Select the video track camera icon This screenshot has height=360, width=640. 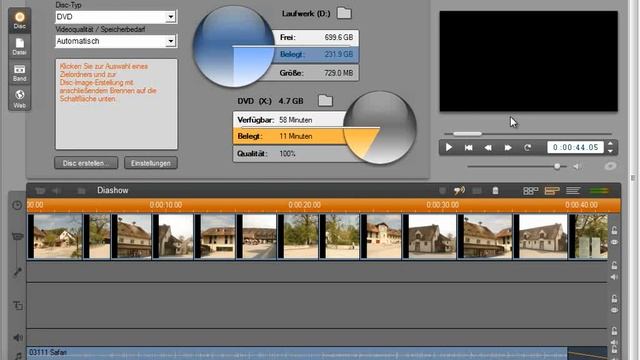point(17,236)
